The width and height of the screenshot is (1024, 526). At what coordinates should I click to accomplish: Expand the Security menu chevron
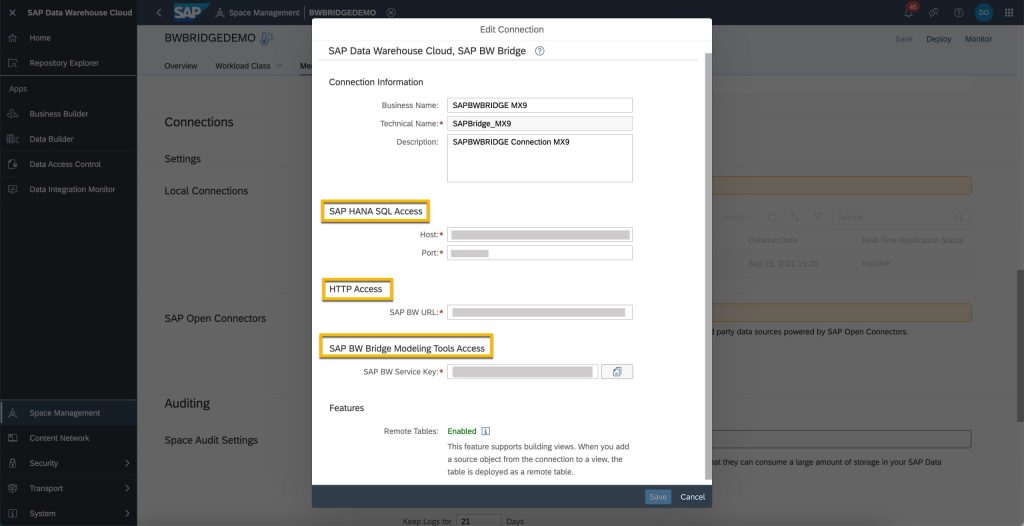click(127, 463)
